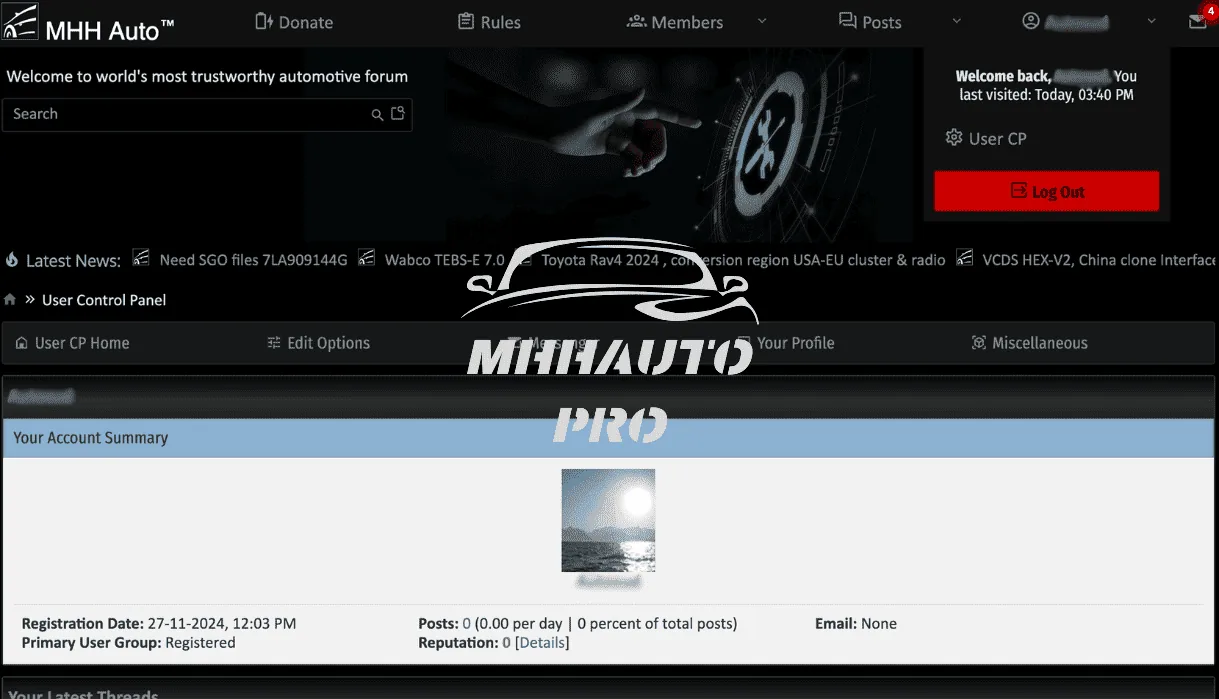1219x699 pixels.
Task: Go to the User CP Home tab
Action: tap(72, 343)
